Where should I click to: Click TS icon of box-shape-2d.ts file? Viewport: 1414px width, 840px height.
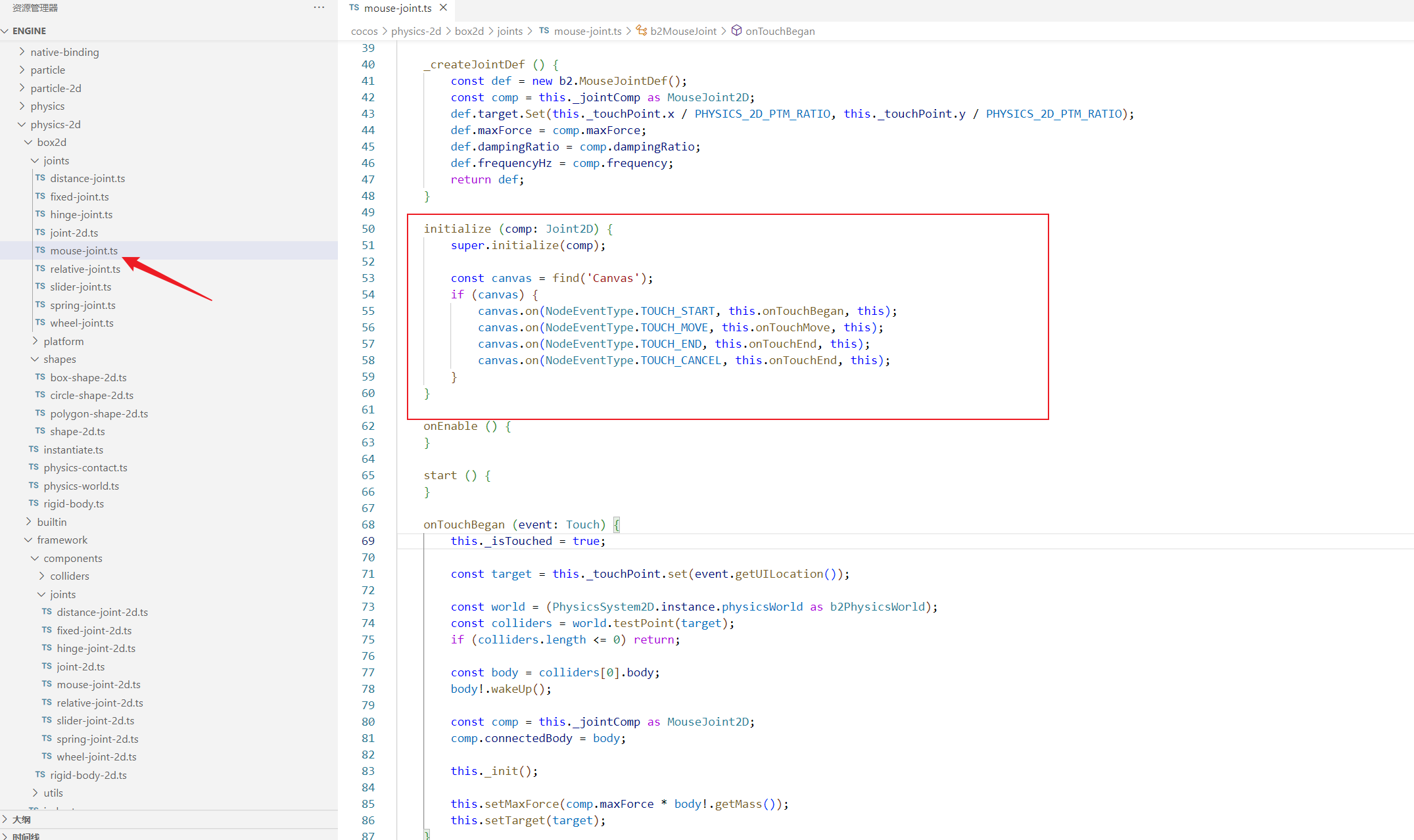click(x=41, y=377)
